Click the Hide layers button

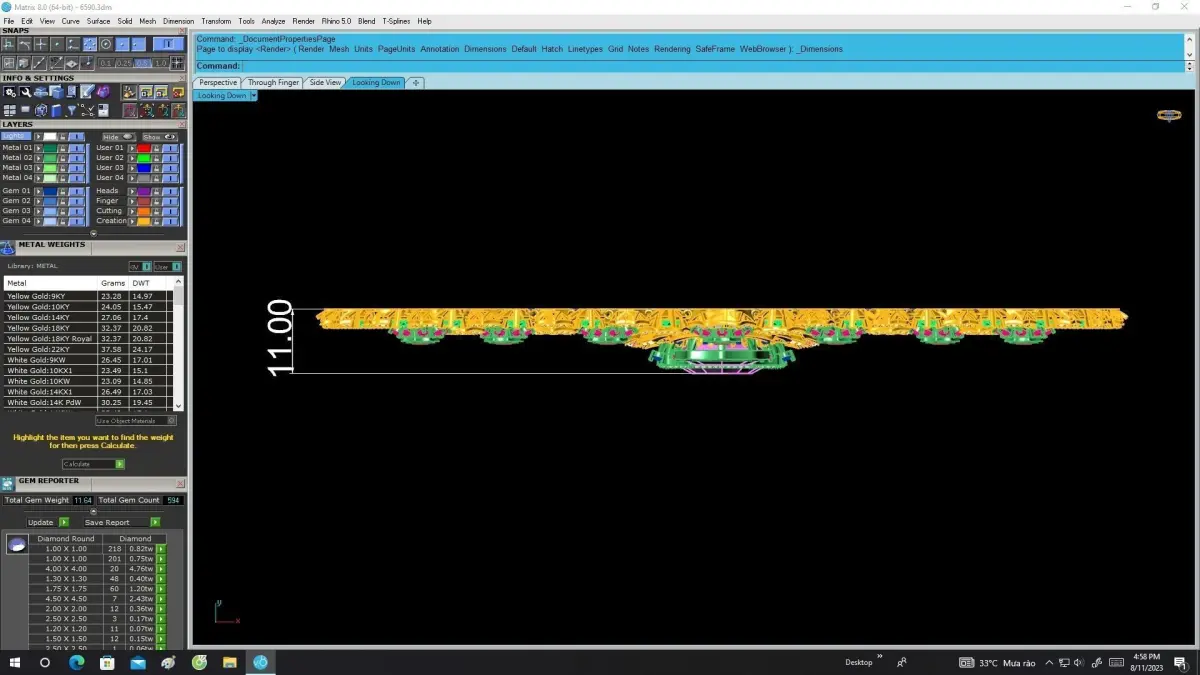(119, 137)
